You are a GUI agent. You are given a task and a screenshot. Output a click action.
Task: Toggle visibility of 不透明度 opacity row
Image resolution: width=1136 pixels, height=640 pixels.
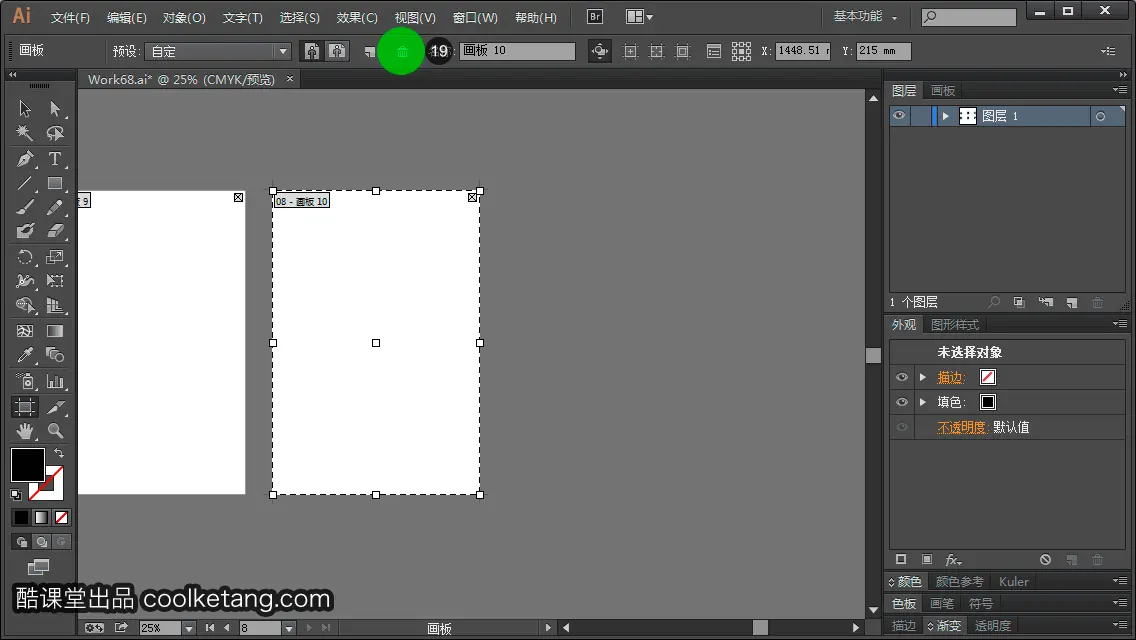click(902, 428)
